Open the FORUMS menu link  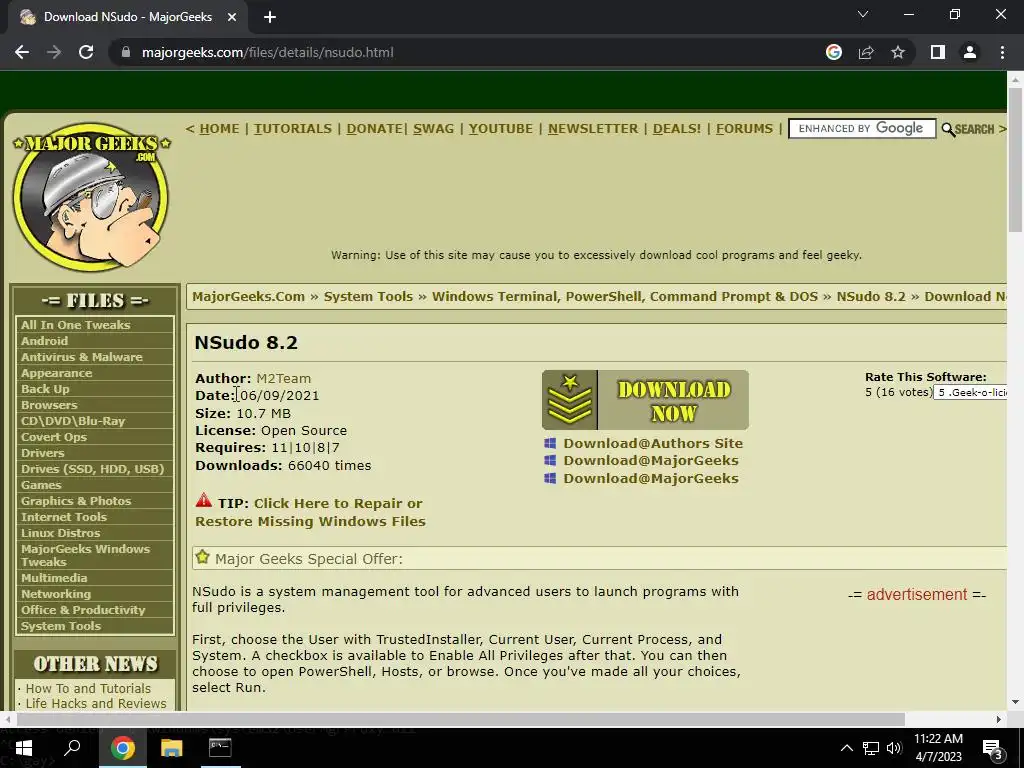pyautogui.click(x=744, y=129)
